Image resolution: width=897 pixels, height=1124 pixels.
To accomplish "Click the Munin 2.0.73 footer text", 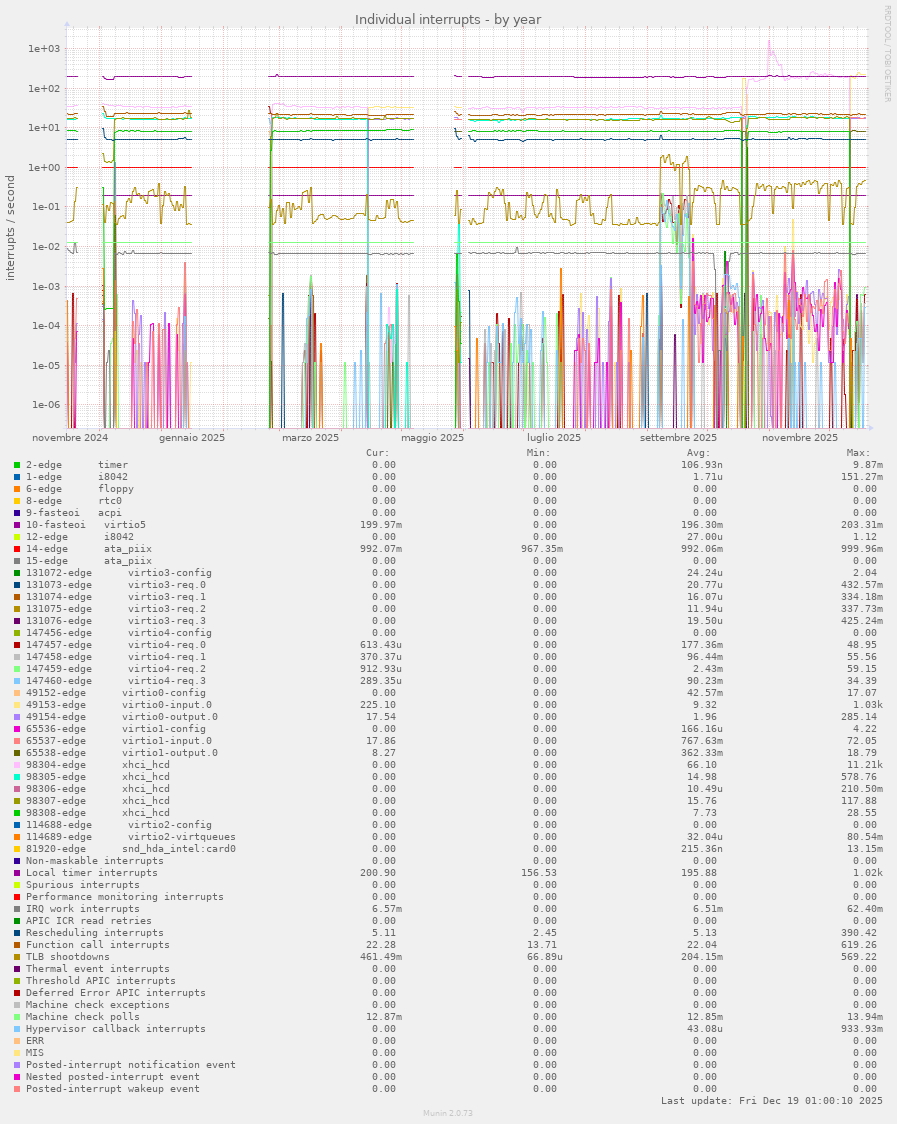I will point(448,1113).
